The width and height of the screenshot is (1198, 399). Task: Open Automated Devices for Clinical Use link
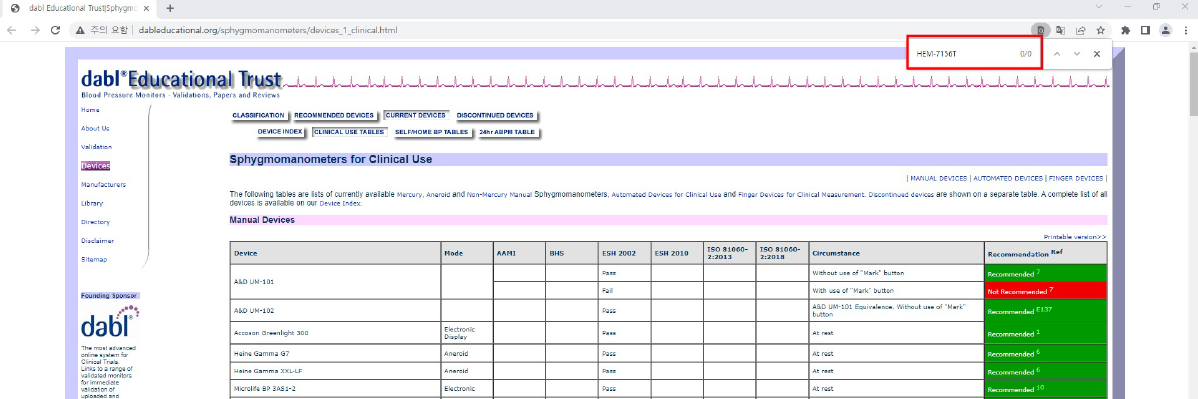tap(667, 195)
